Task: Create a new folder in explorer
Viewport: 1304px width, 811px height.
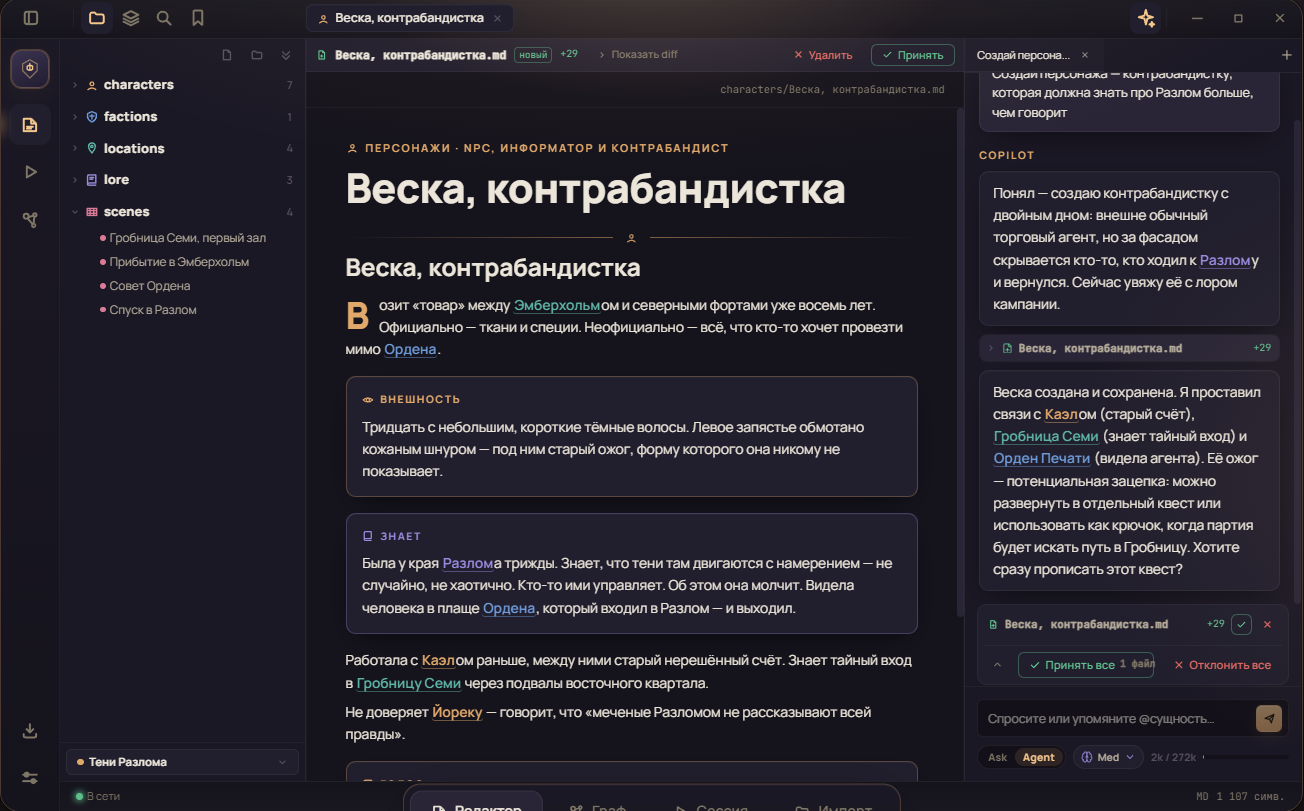Action: (x=257, y=55)
